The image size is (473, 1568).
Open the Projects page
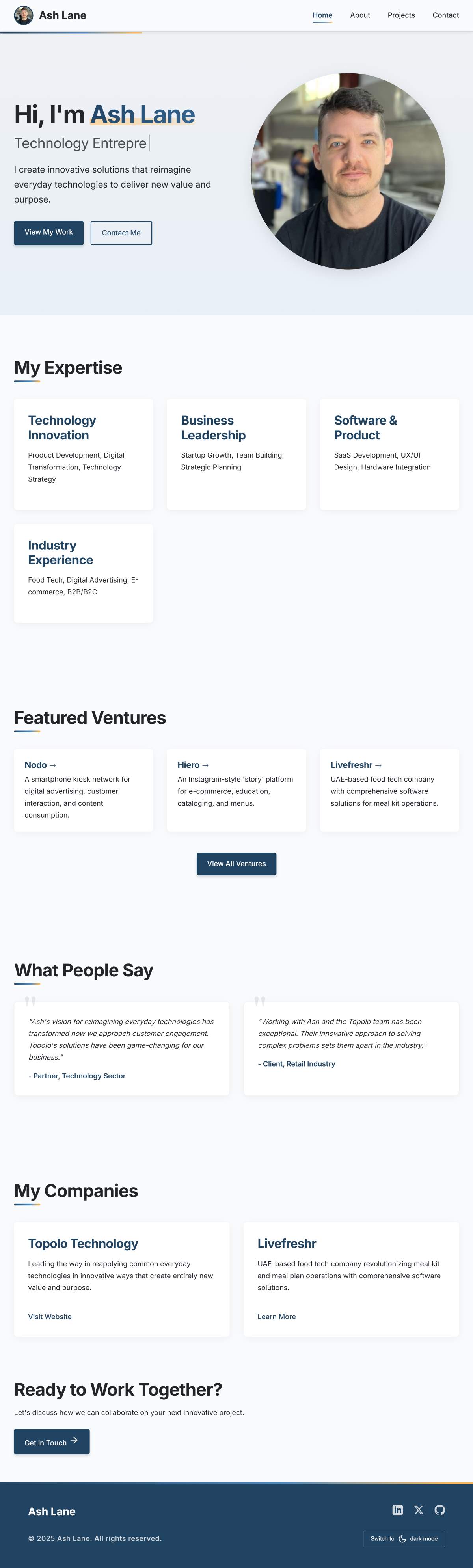coord(401,15)
